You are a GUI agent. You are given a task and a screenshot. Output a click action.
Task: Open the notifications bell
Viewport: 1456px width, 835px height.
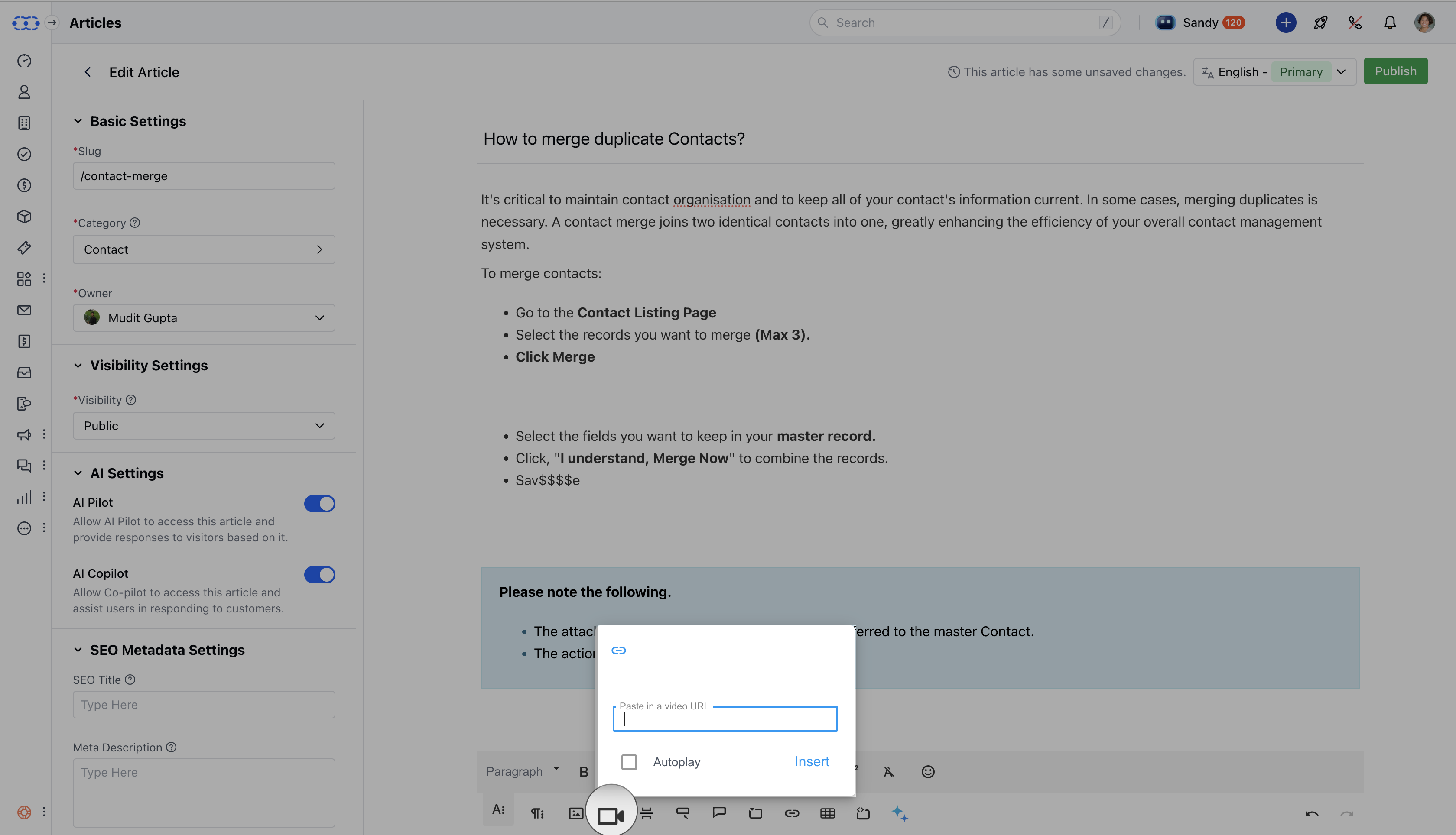1389,23
